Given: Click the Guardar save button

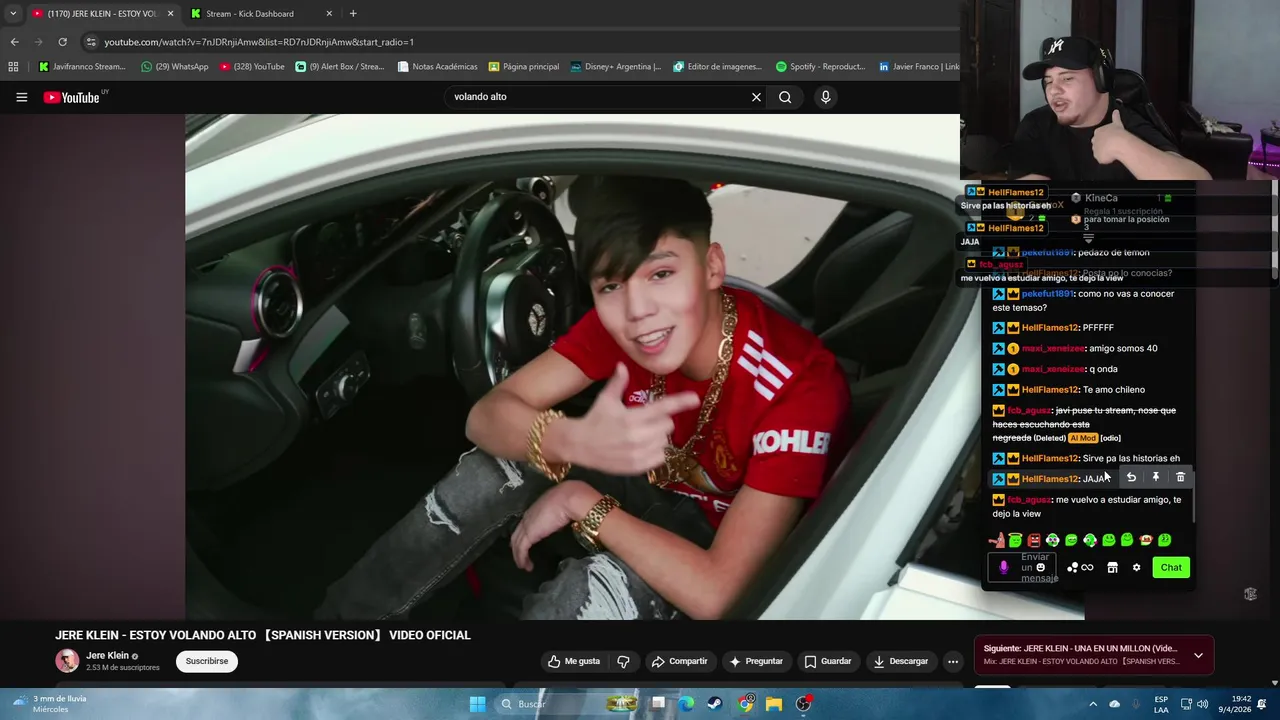Looking at the screenshot, I should [828, 661].
